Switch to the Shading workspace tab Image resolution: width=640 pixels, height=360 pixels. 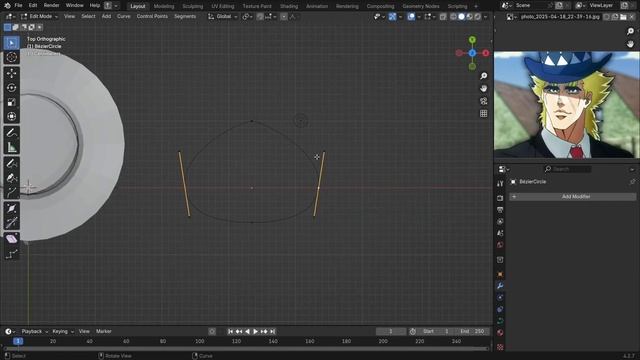289,6
